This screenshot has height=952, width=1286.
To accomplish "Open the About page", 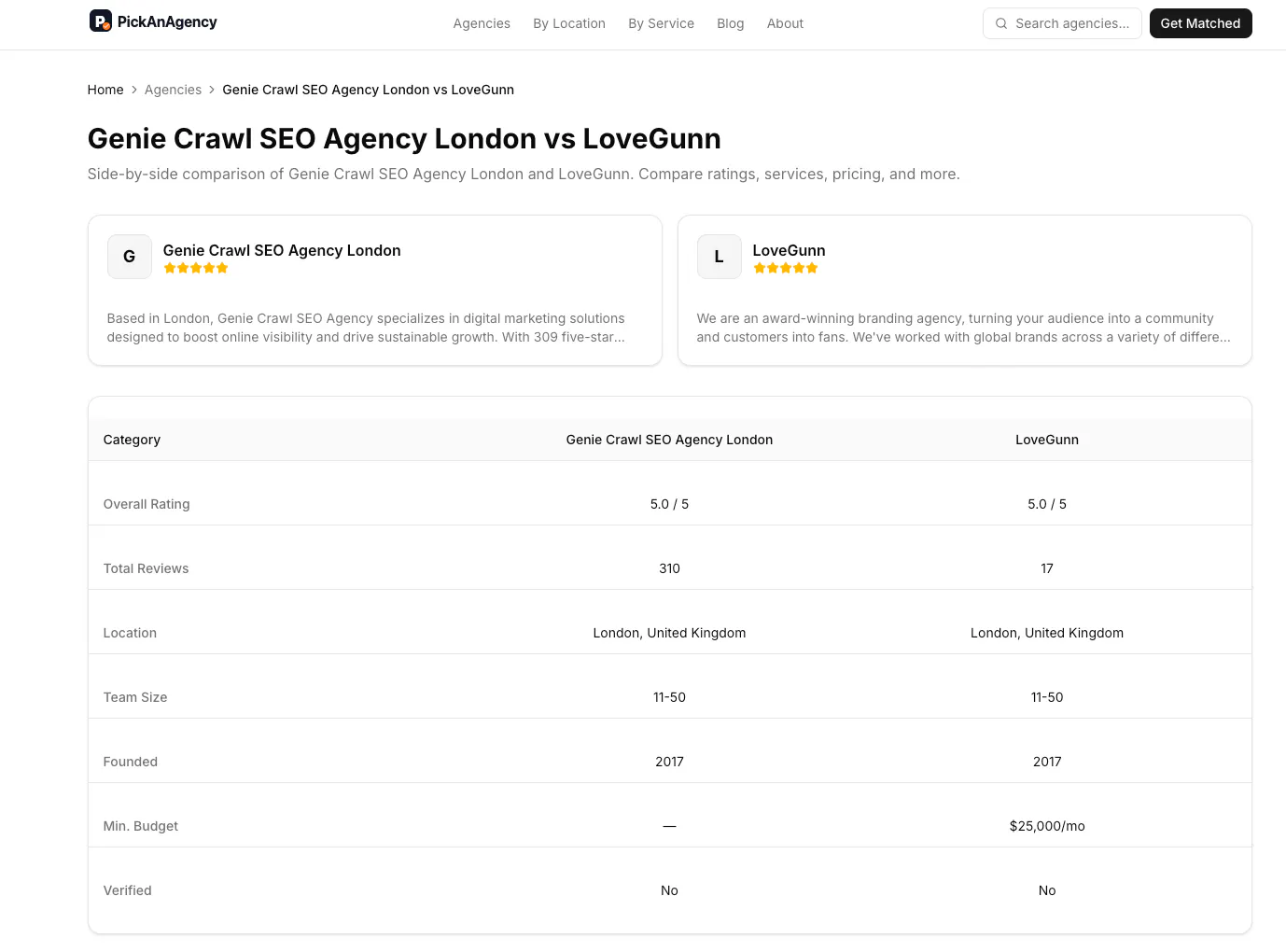I will pyautogui.click(x=785, y=23).
